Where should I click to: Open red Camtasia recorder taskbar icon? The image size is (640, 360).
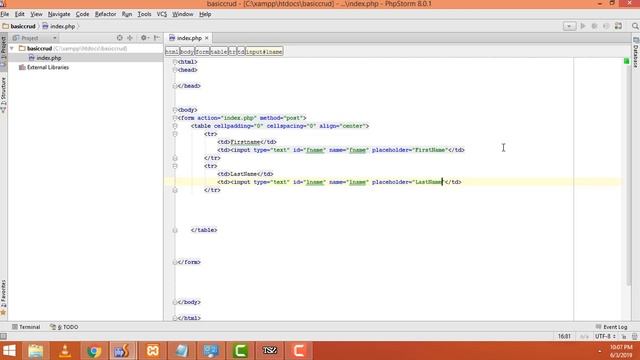tap(299, 351)
